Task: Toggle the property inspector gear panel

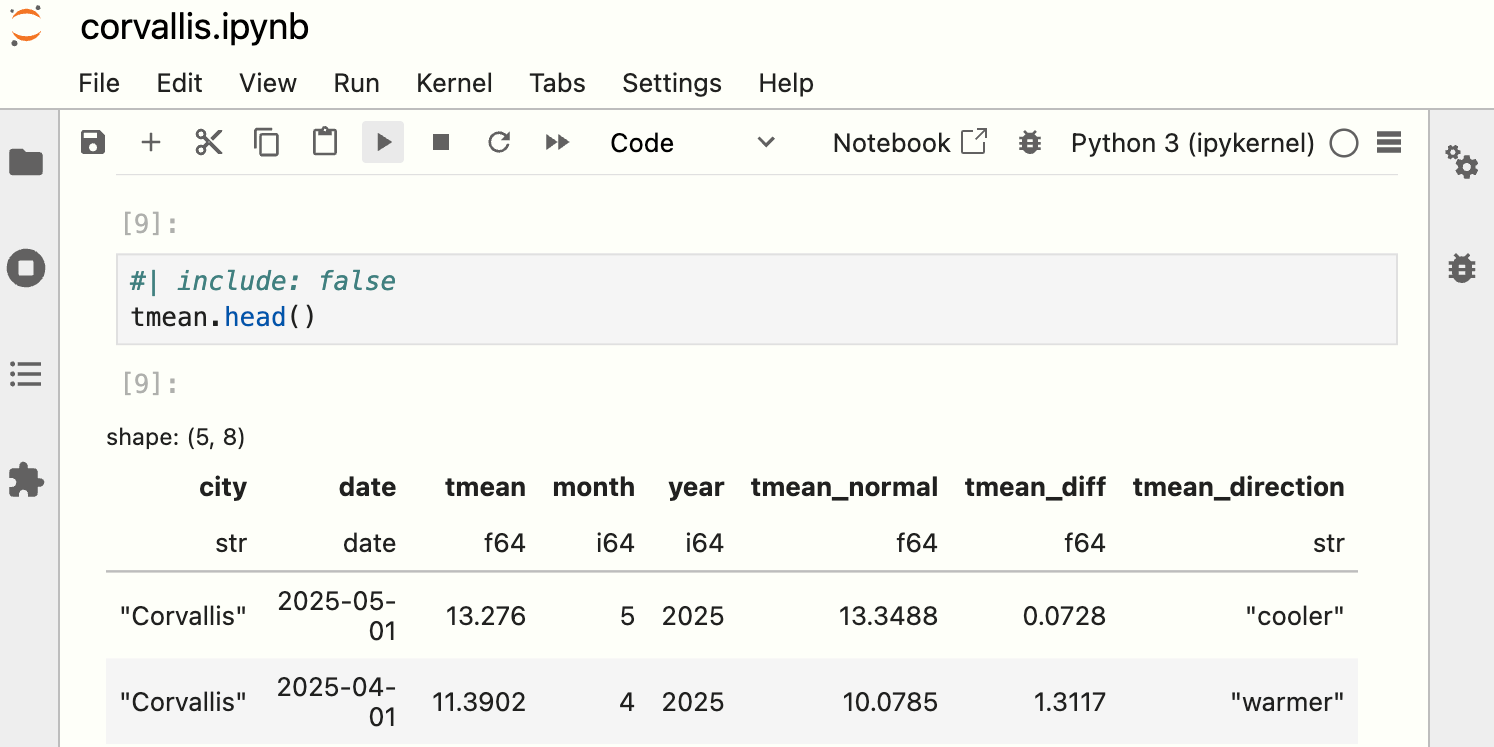Action: click(1462, 163)
